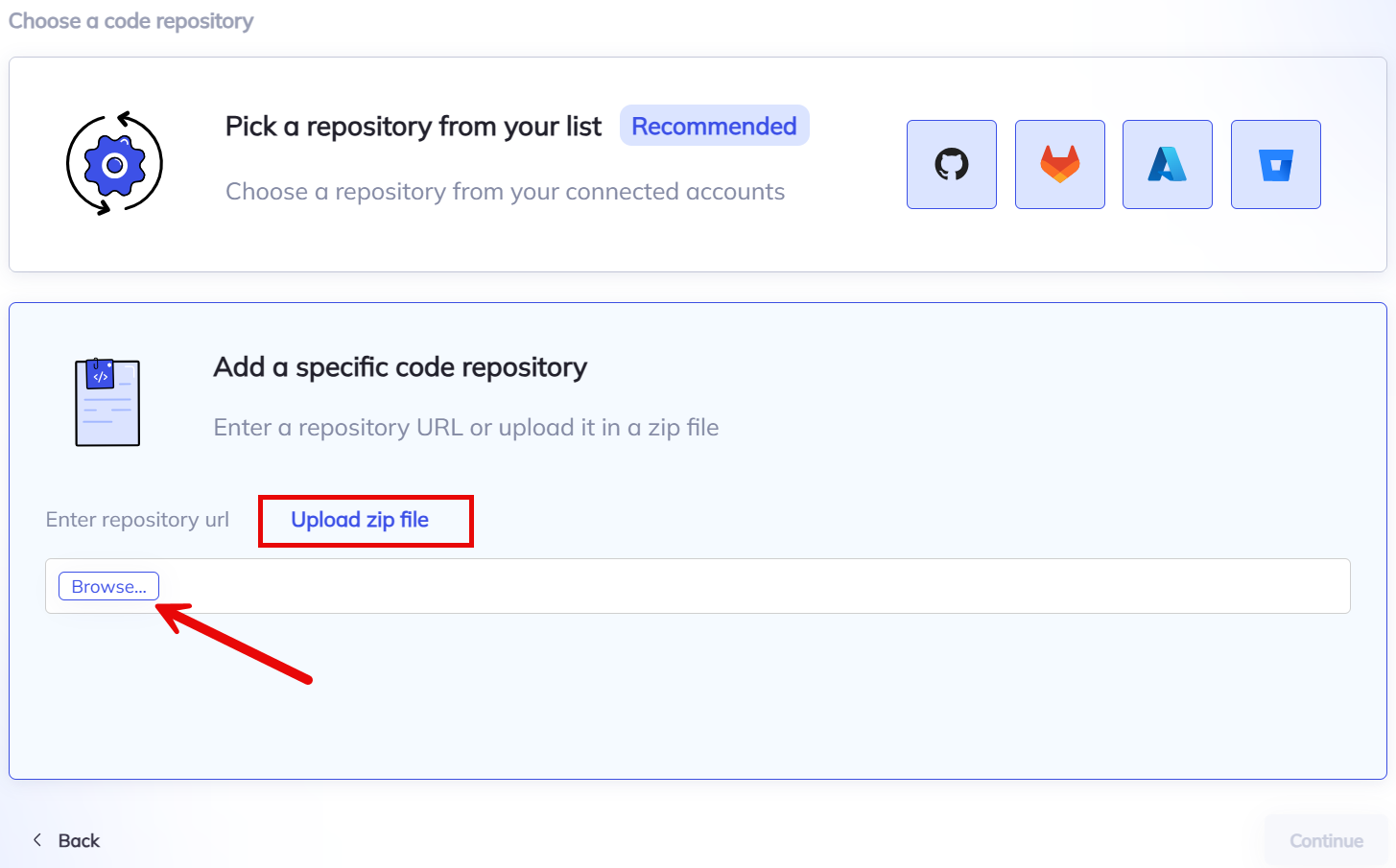The image size is (1396, 868).
Task: Click the empty file upload field
Action: pyautogui.click(x=748, y=586)
